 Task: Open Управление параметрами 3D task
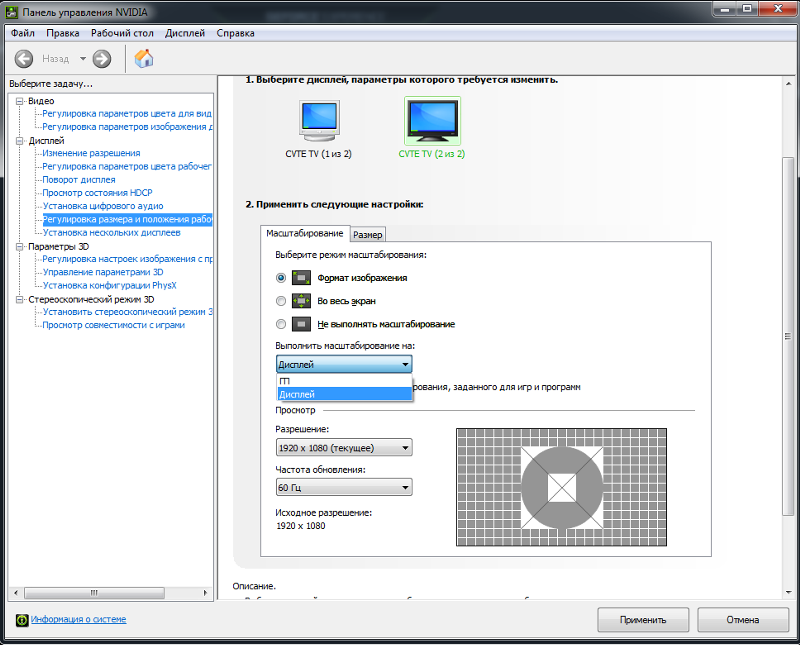tap(103, 272)
